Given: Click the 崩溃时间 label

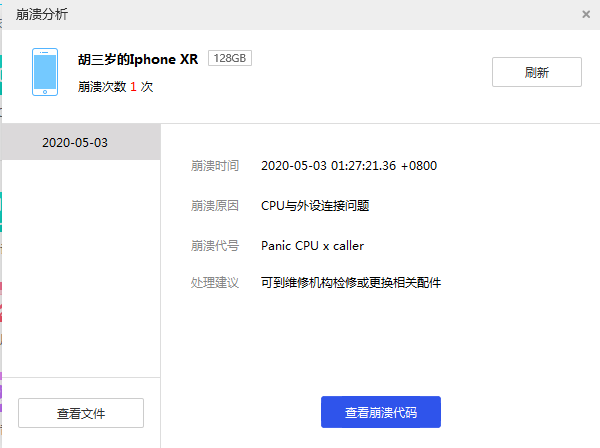Looking at the screenshot, I should click(215, 166).
